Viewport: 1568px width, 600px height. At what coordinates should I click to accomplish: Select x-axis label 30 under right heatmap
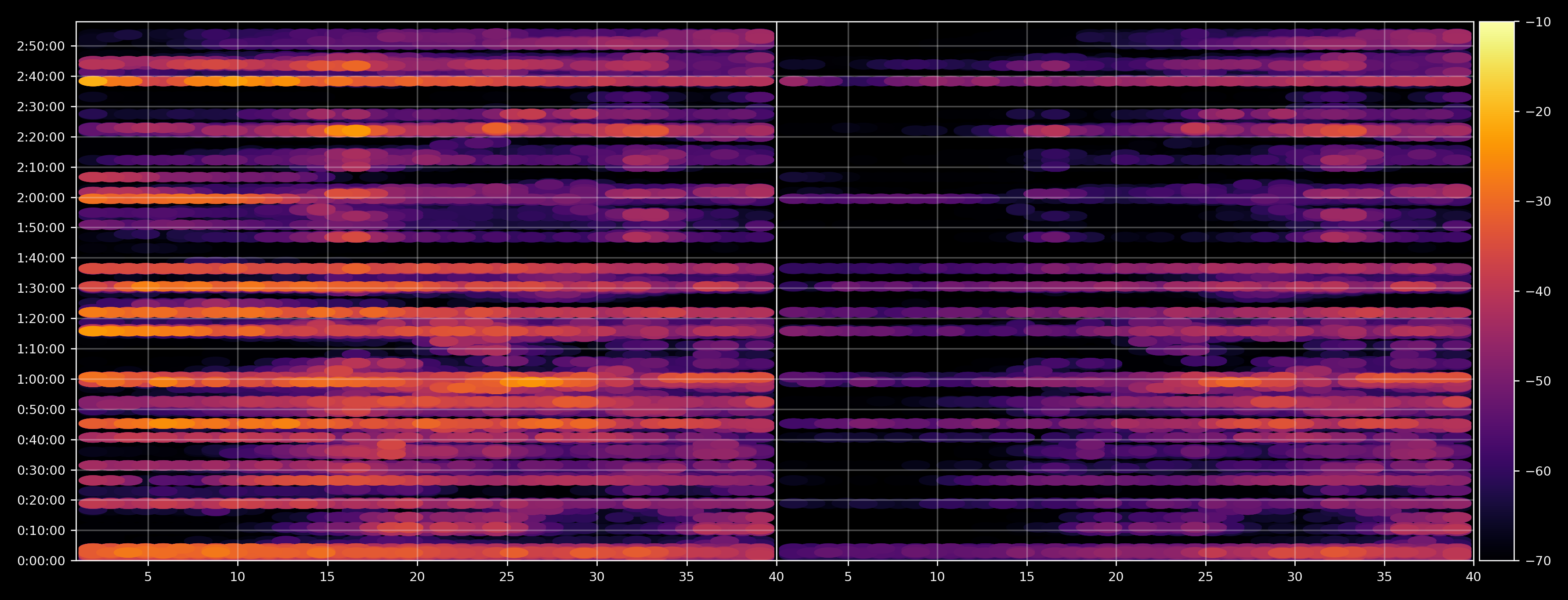pos(1295,576)
